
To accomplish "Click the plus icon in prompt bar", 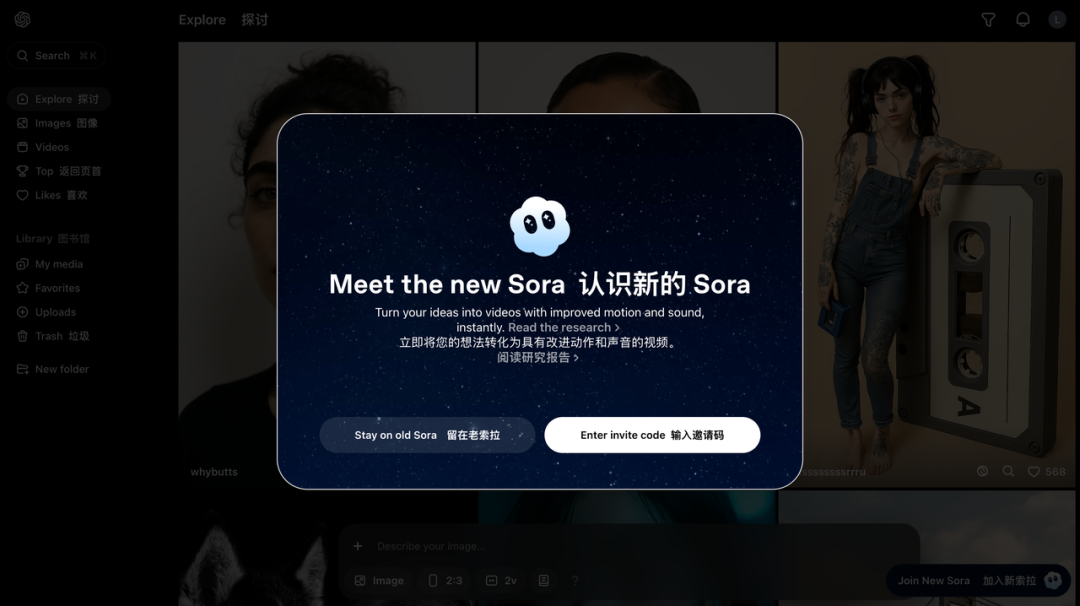I will tap(357, 546).
